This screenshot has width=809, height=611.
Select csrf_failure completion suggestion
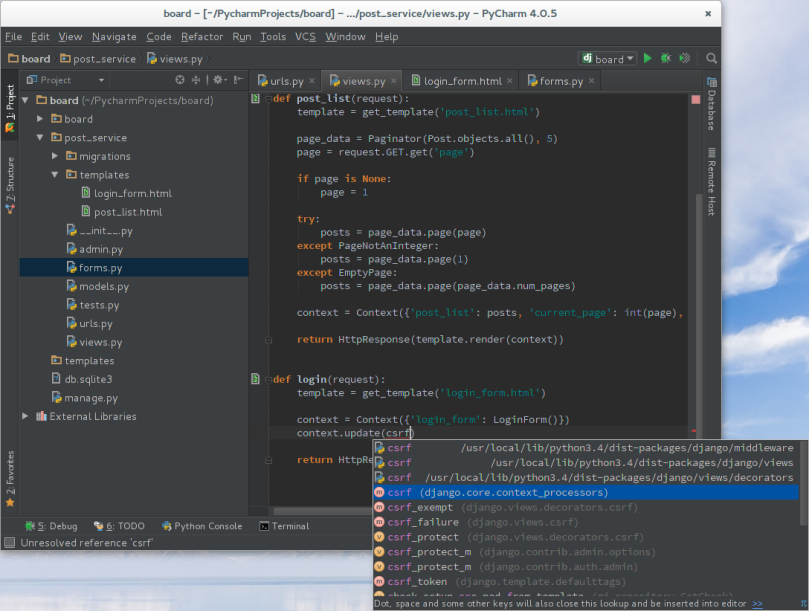point(586,522)
